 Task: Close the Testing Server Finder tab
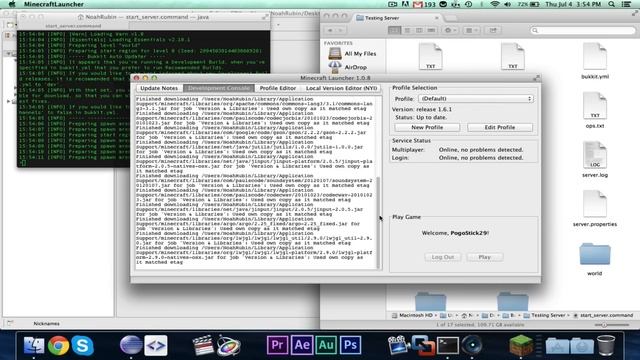tap(436, 18)
